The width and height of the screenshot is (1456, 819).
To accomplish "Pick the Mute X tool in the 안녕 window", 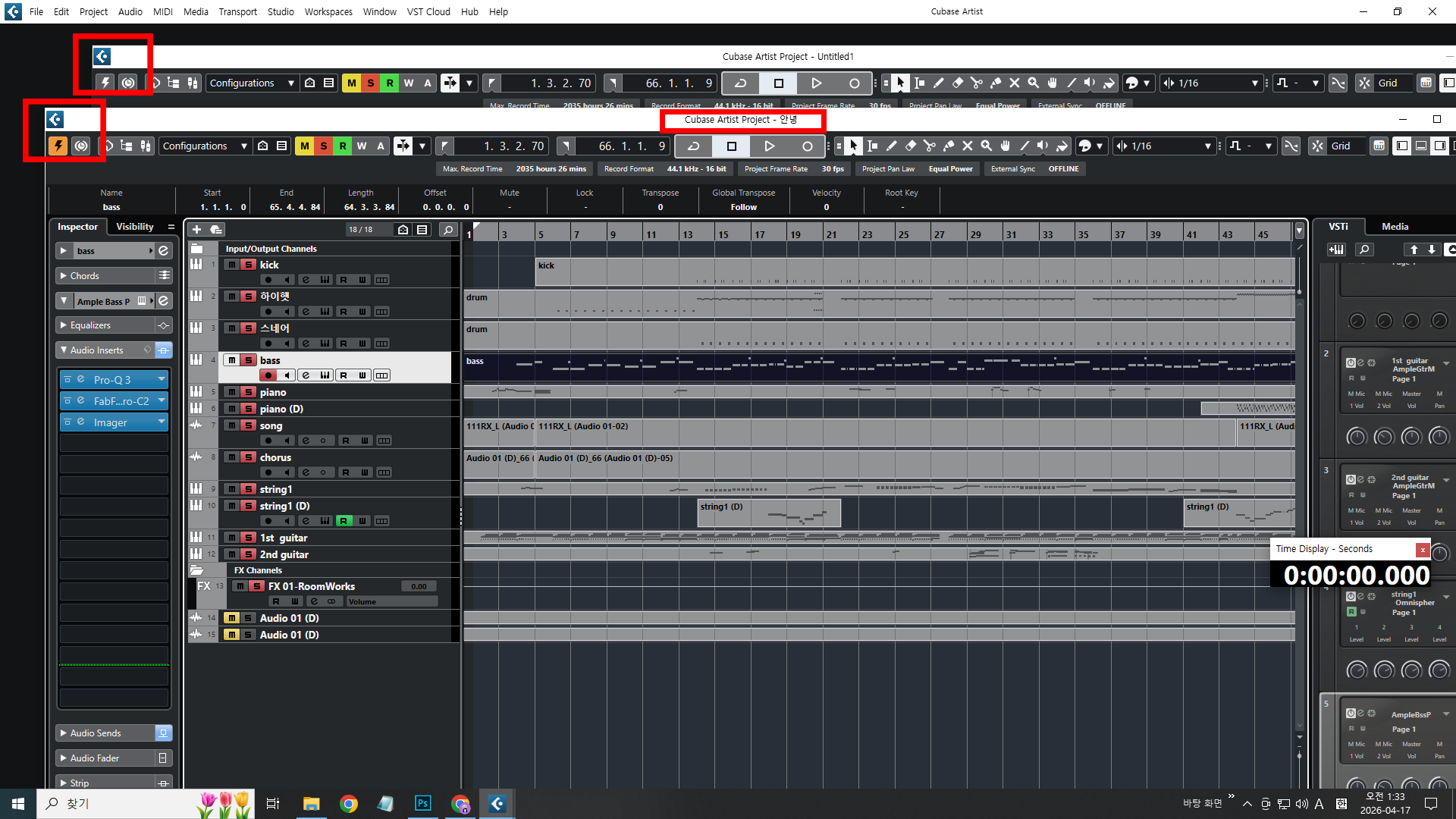I will (x=967, y=146).
